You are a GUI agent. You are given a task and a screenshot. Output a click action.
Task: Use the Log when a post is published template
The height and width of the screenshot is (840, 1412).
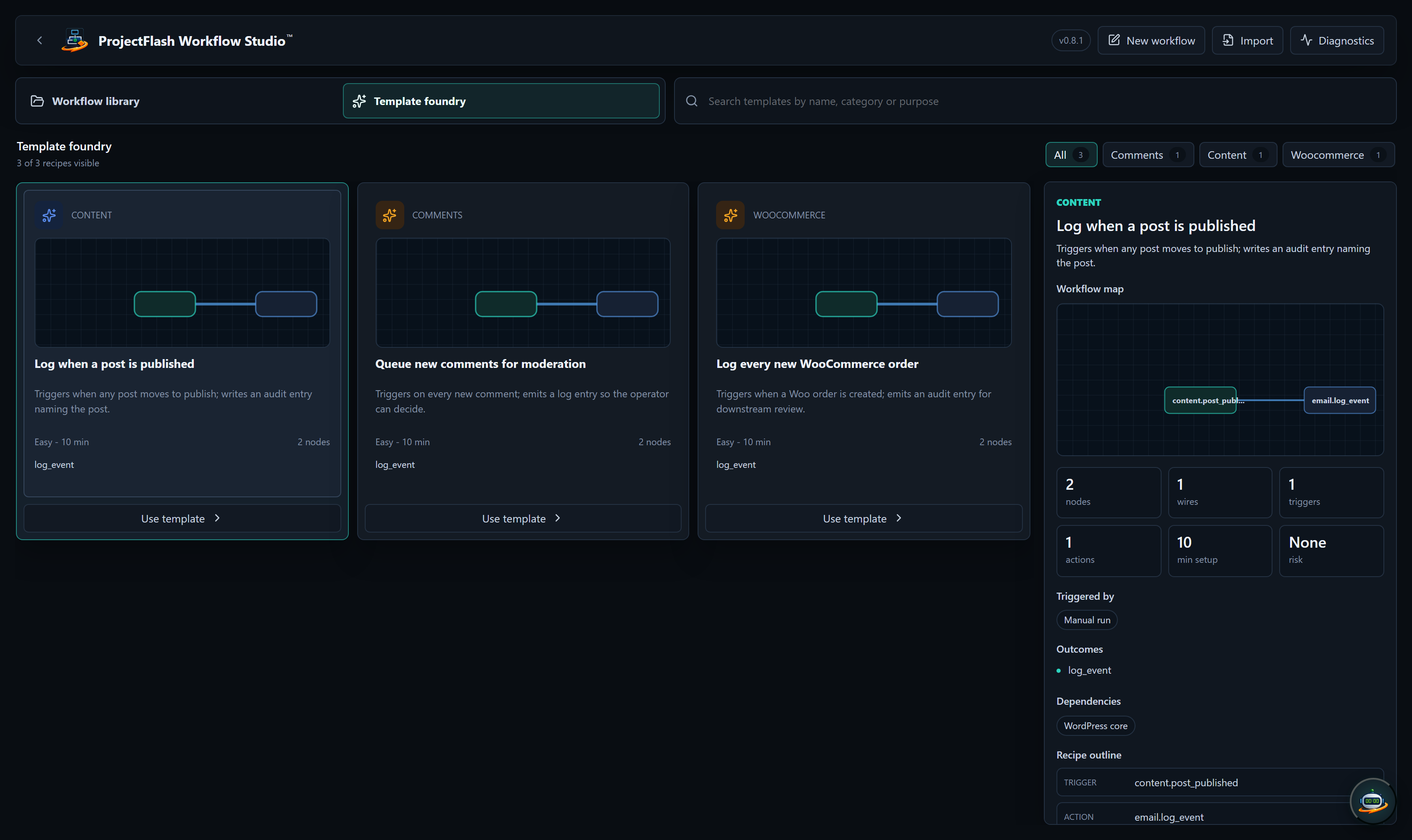(x=182, y=518)
